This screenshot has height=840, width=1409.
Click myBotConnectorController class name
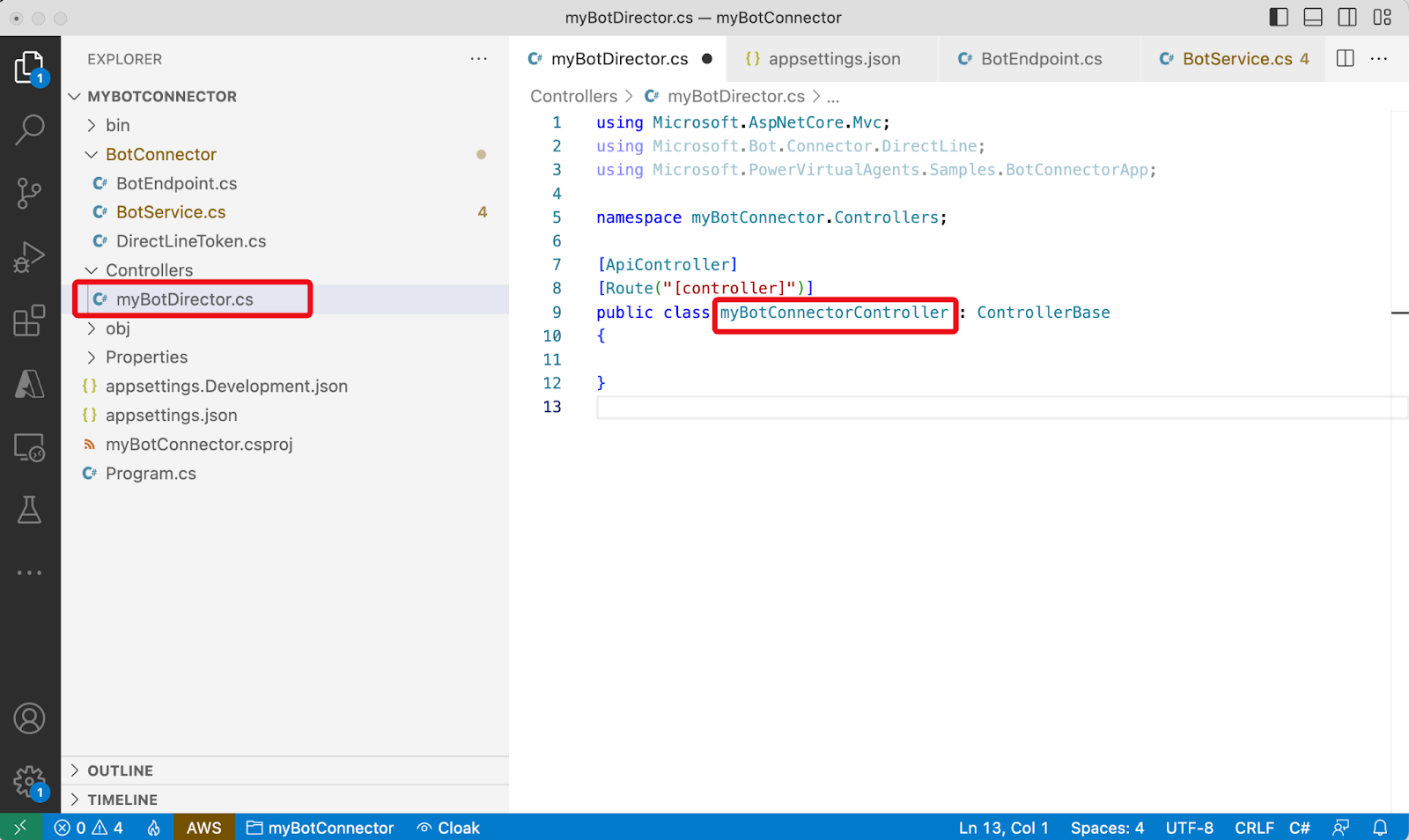834,313
